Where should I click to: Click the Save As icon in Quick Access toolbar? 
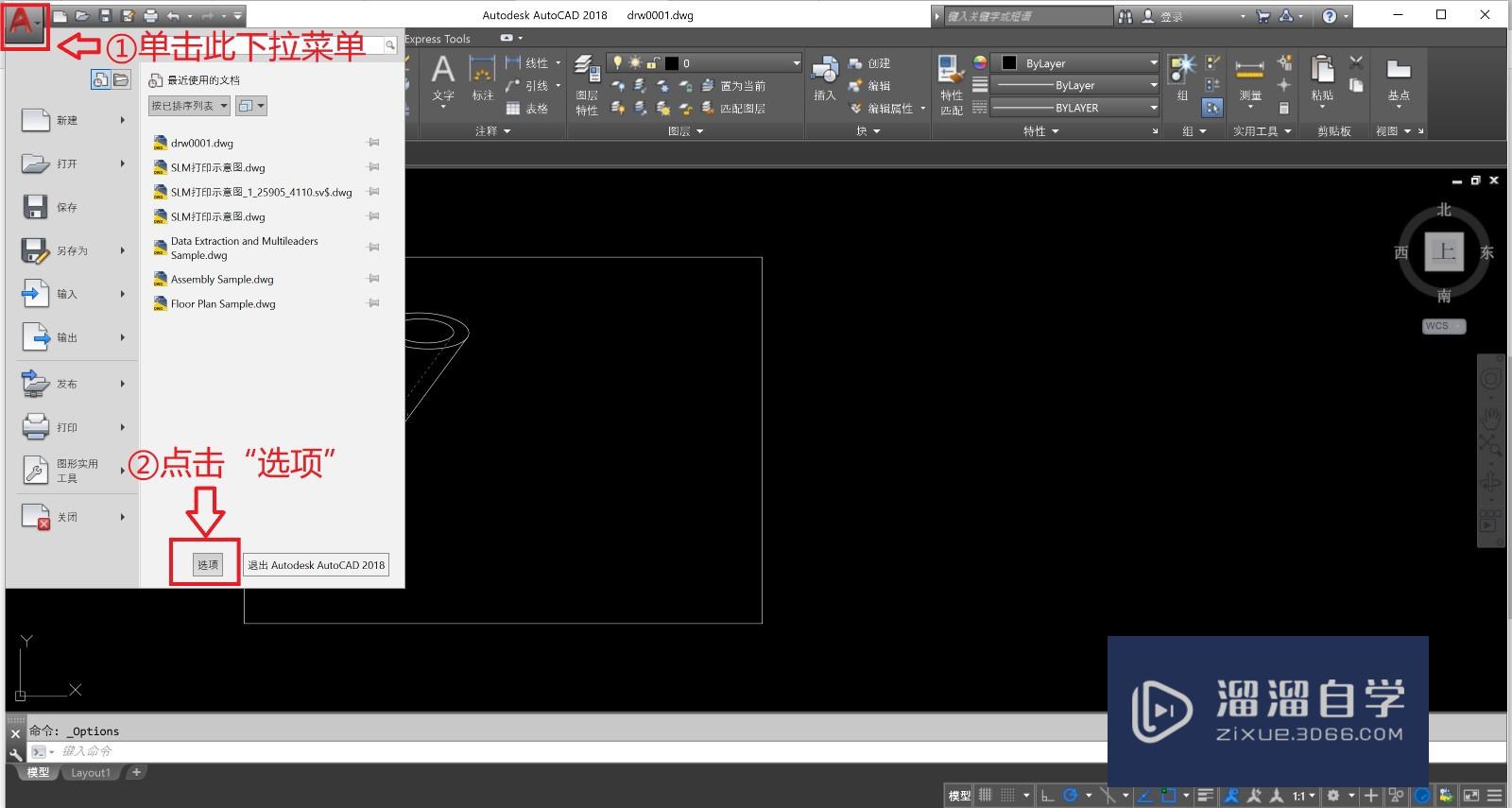coord(128,16)
